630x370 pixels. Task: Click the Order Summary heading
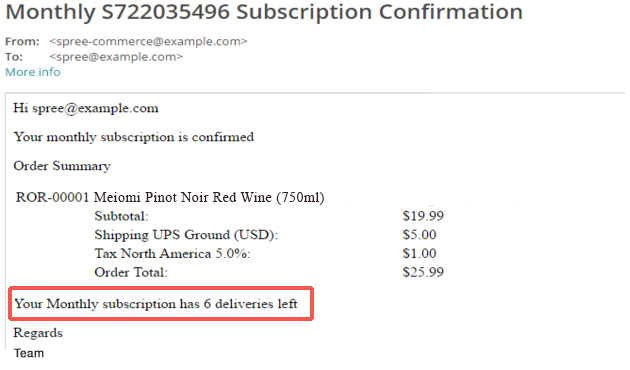point(62,166)
